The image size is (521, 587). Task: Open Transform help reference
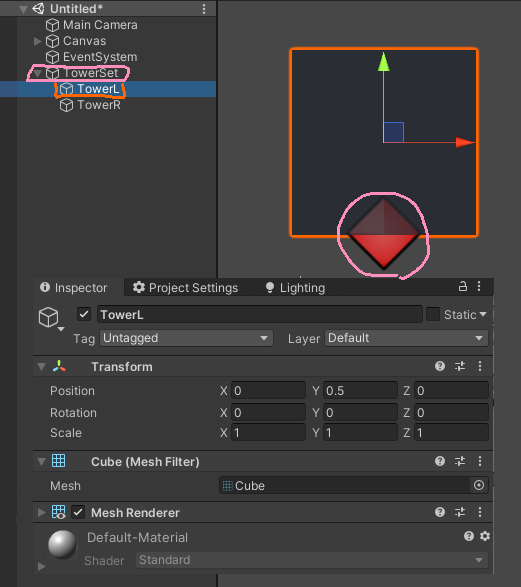pyautogui.click(x=440, y=366)
